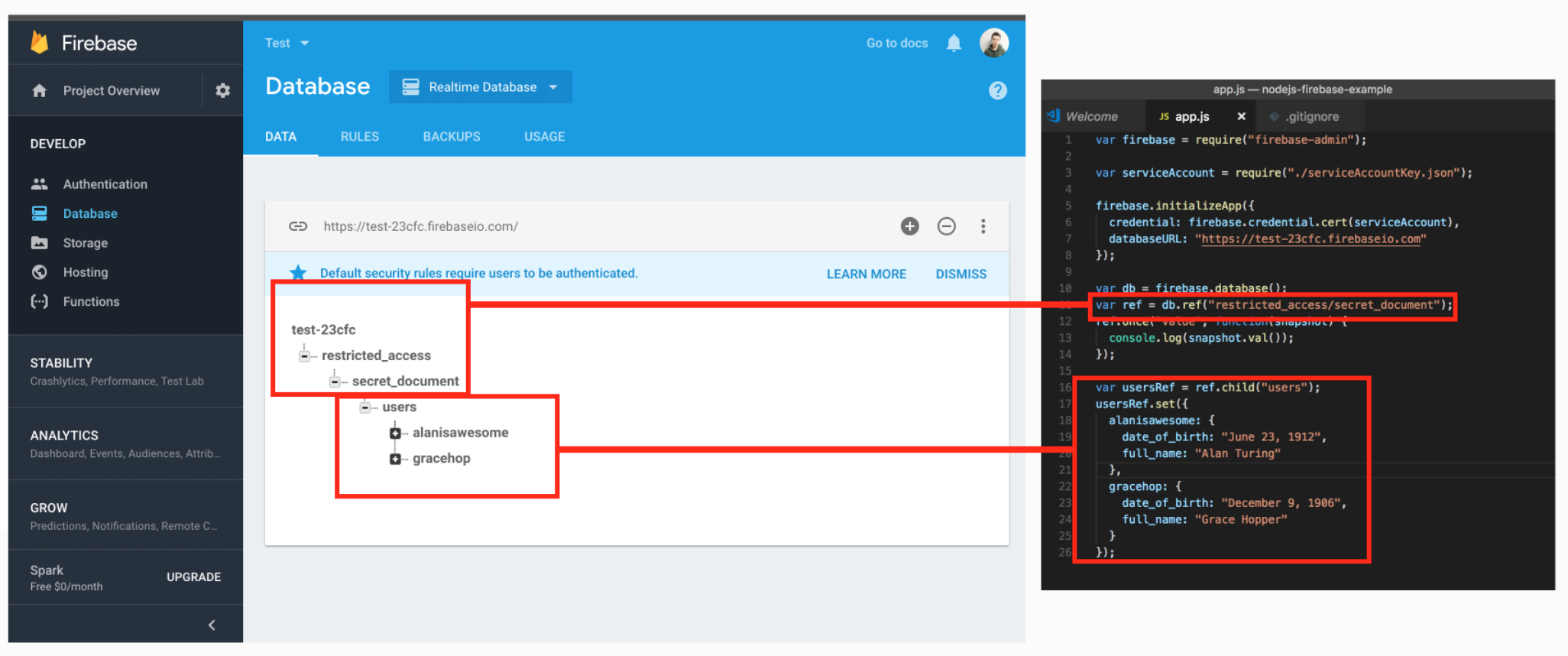The image size is (1568, 656).
Task: Select the .gitignore editor tab
Action: [1311, 116]
